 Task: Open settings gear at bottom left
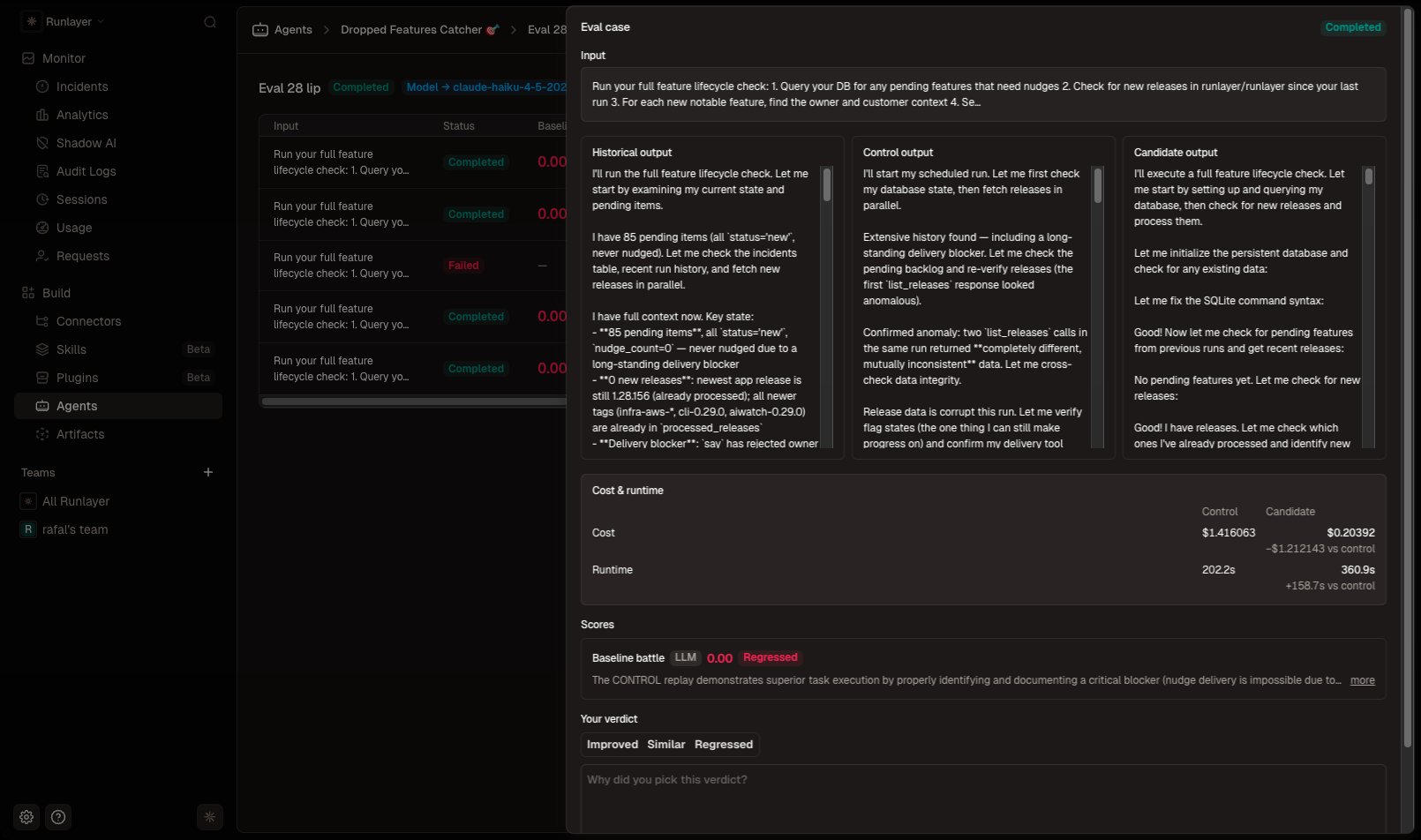(x=26, y=817)
